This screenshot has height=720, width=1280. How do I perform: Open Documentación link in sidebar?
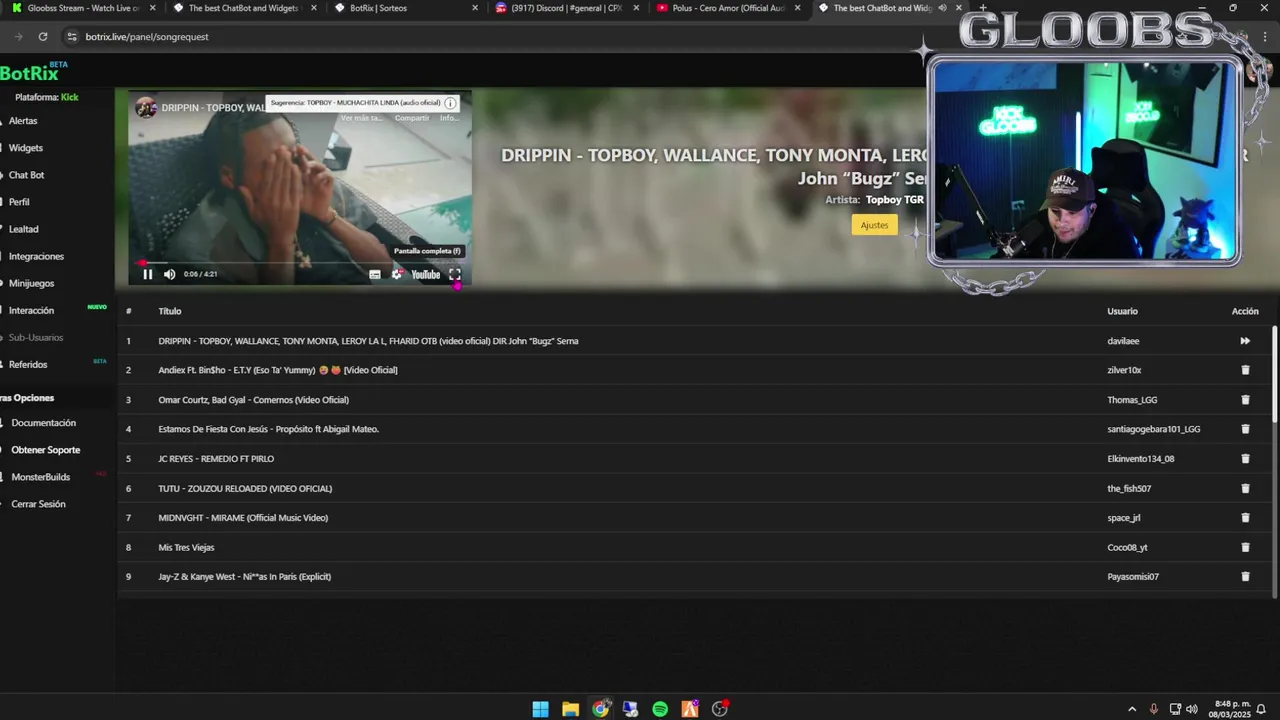tap(43, 423)
